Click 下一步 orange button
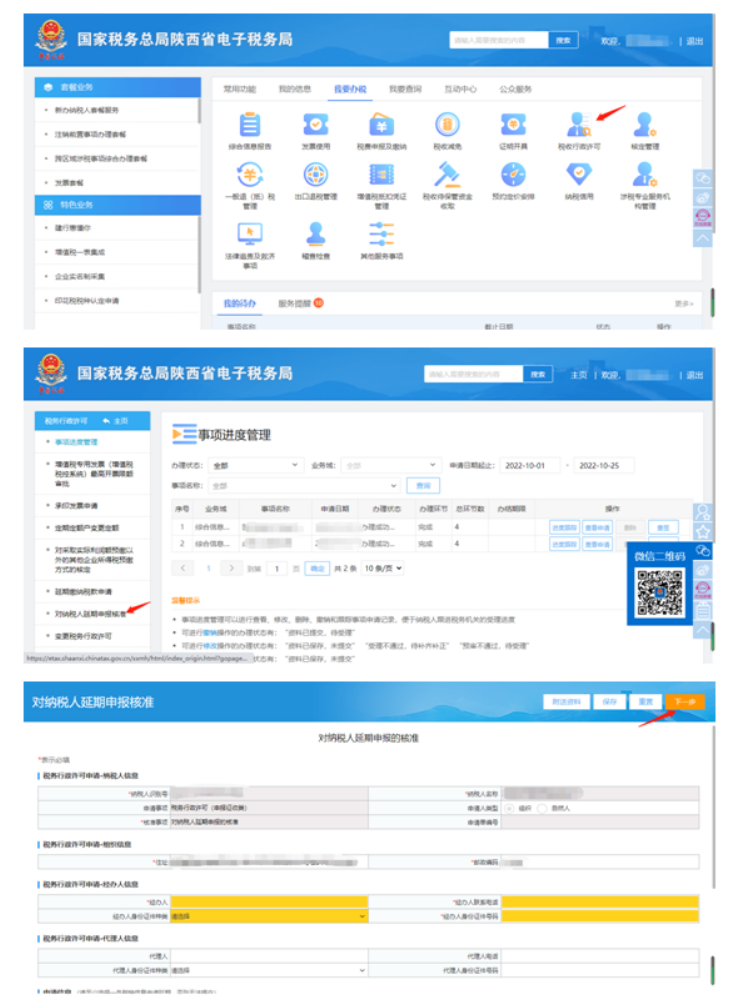This screenshot has height=1008, width=741. coord(685,701)
